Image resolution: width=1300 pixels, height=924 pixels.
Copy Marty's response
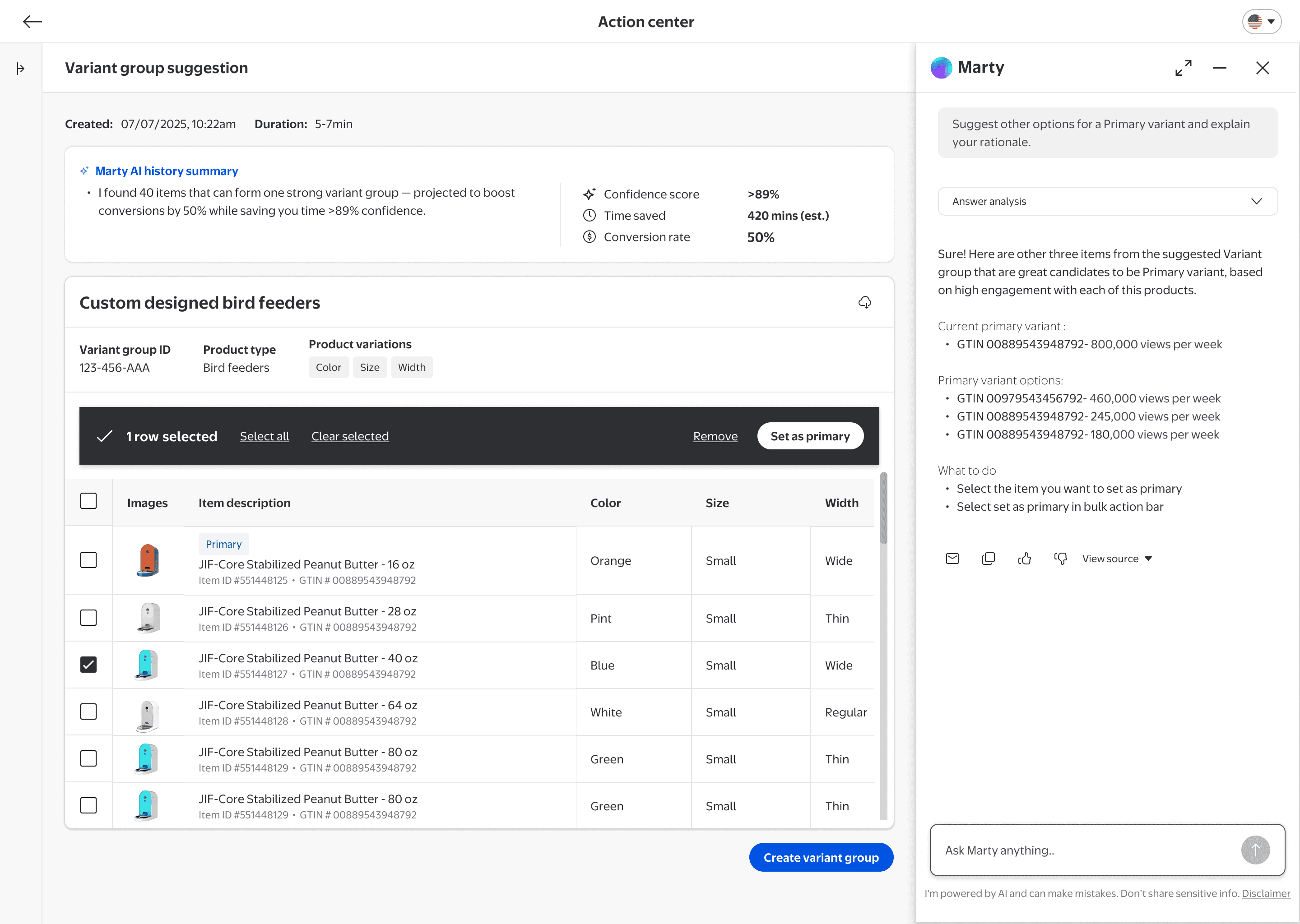pos(989,559)
